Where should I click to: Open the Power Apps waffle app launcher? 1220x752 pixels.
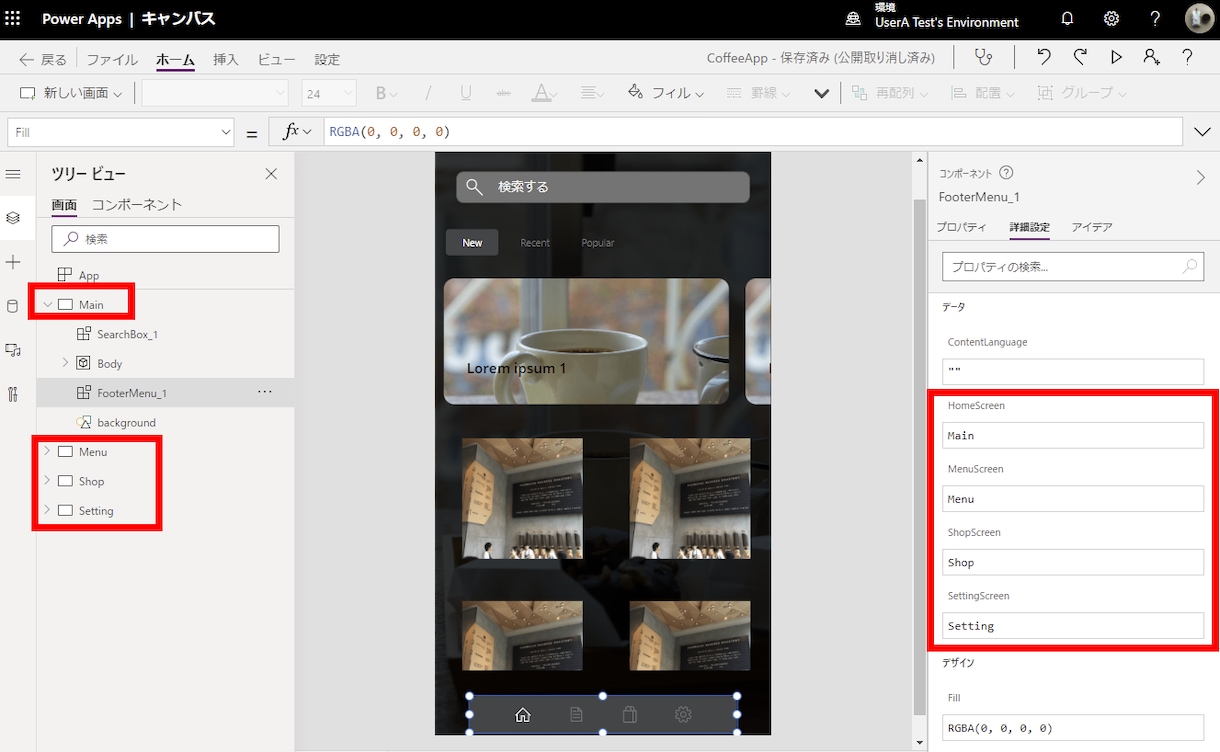click(13, 19)
